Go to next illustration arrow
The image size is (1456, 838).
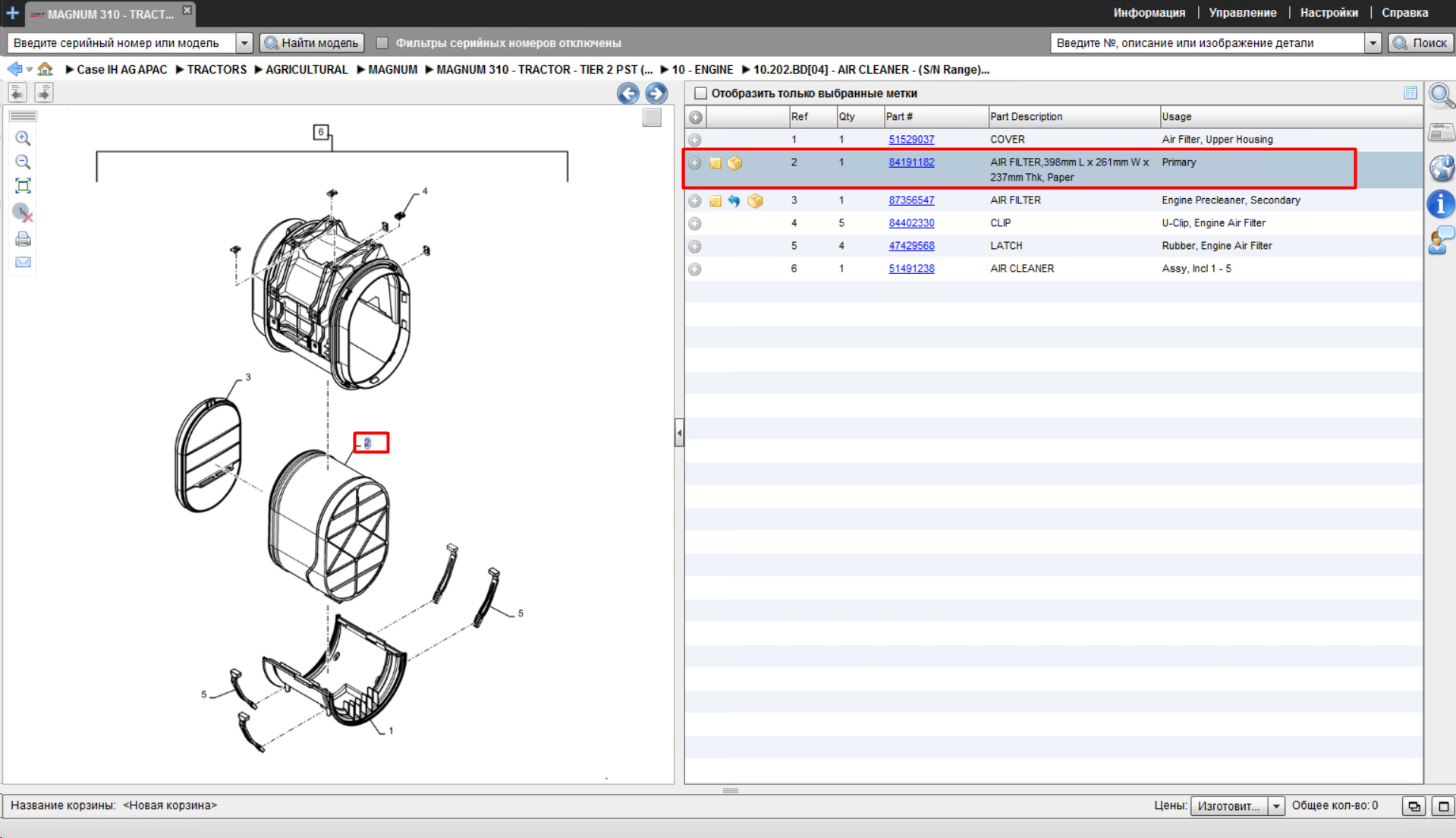pos(656,93)
